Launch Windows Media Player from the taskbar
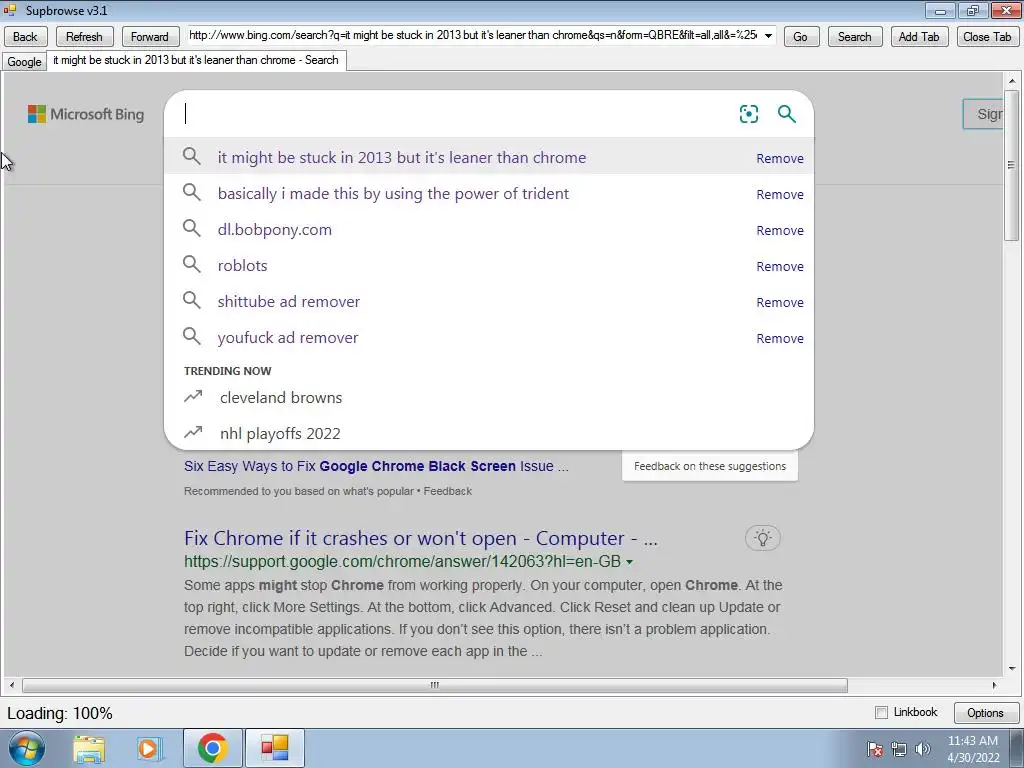This screenshot has width=1024, height=768. coord(150,748)
